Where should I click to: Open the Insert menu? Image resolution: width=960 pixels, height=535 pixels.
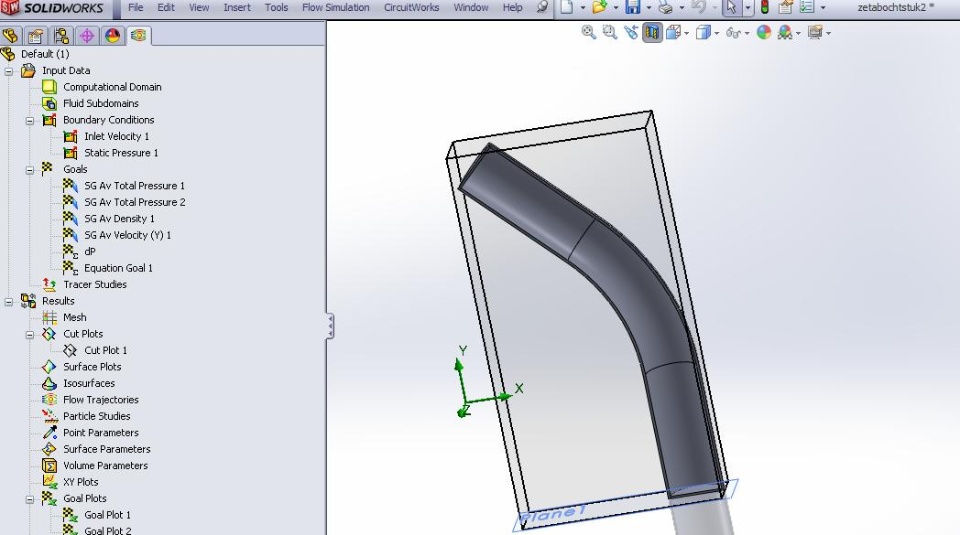(237, 7)
